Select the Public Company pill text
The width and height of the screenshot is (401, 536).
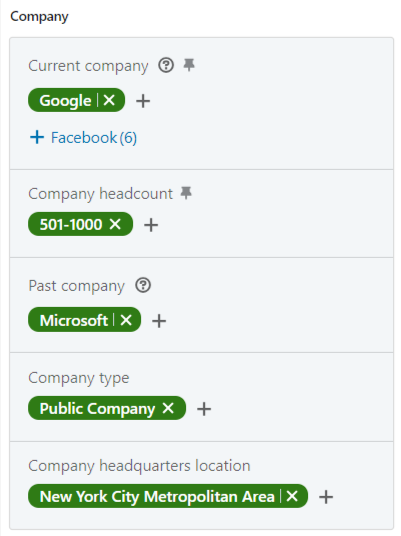tap(97, 408)
